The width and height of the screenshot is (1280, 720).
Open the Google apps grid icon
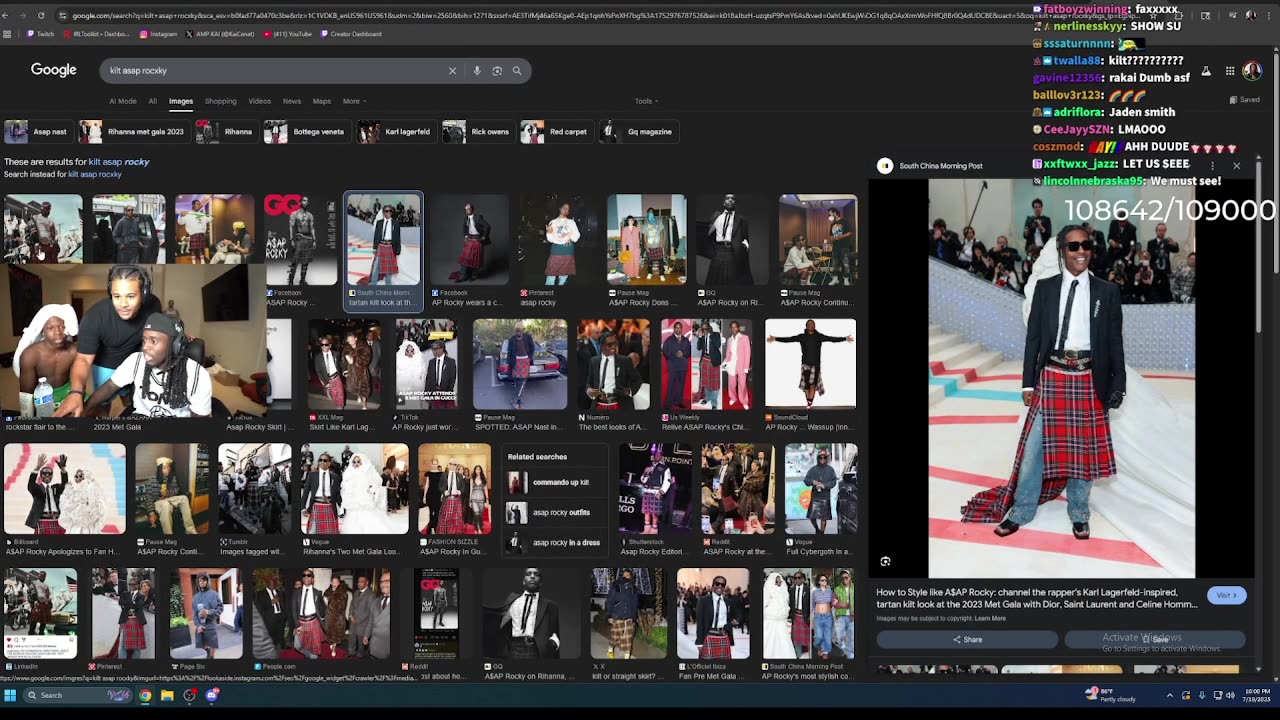tap(1230, 71)
